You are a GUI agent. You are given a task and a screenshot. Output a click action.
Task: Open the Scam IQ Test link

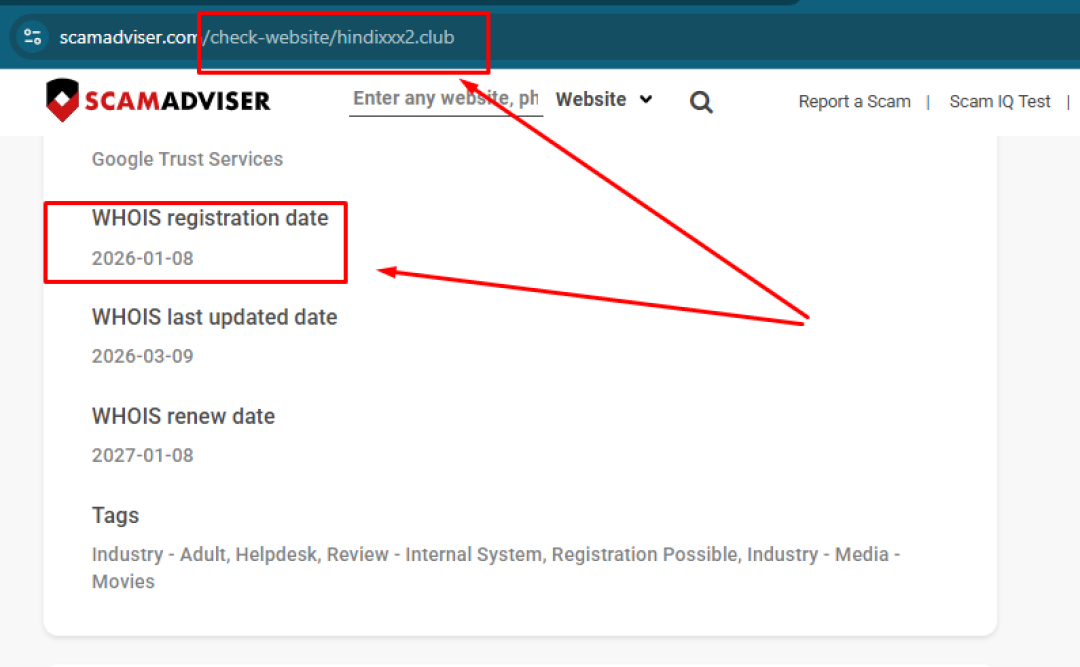(x=999, y=101)
